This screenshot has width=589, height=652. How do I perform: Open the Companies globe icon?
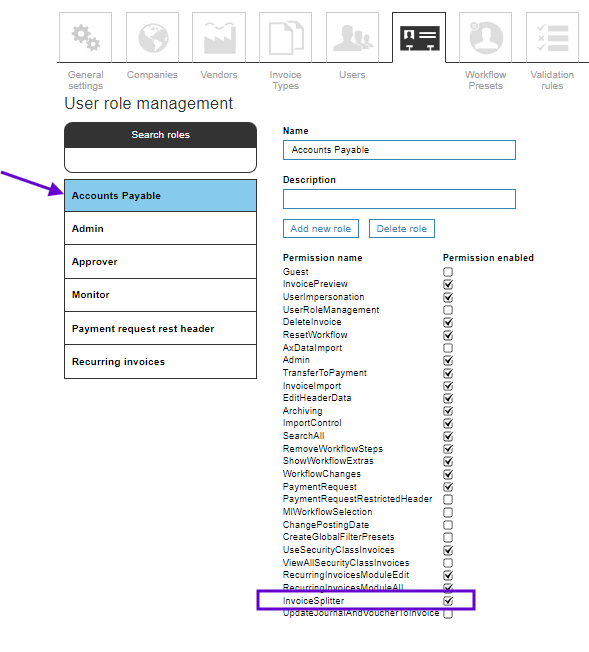click(x=152, y=37)
